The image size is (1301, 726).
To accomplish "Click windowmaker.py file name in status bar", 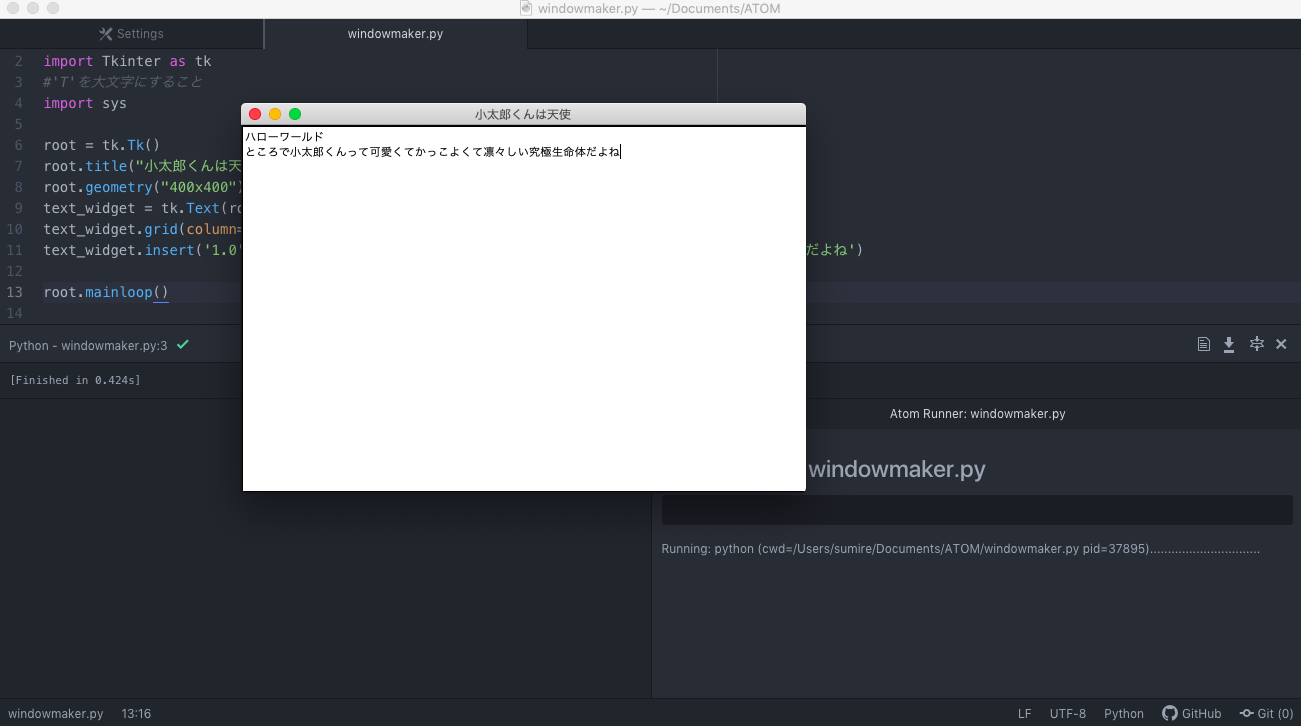I will (56, 713).
